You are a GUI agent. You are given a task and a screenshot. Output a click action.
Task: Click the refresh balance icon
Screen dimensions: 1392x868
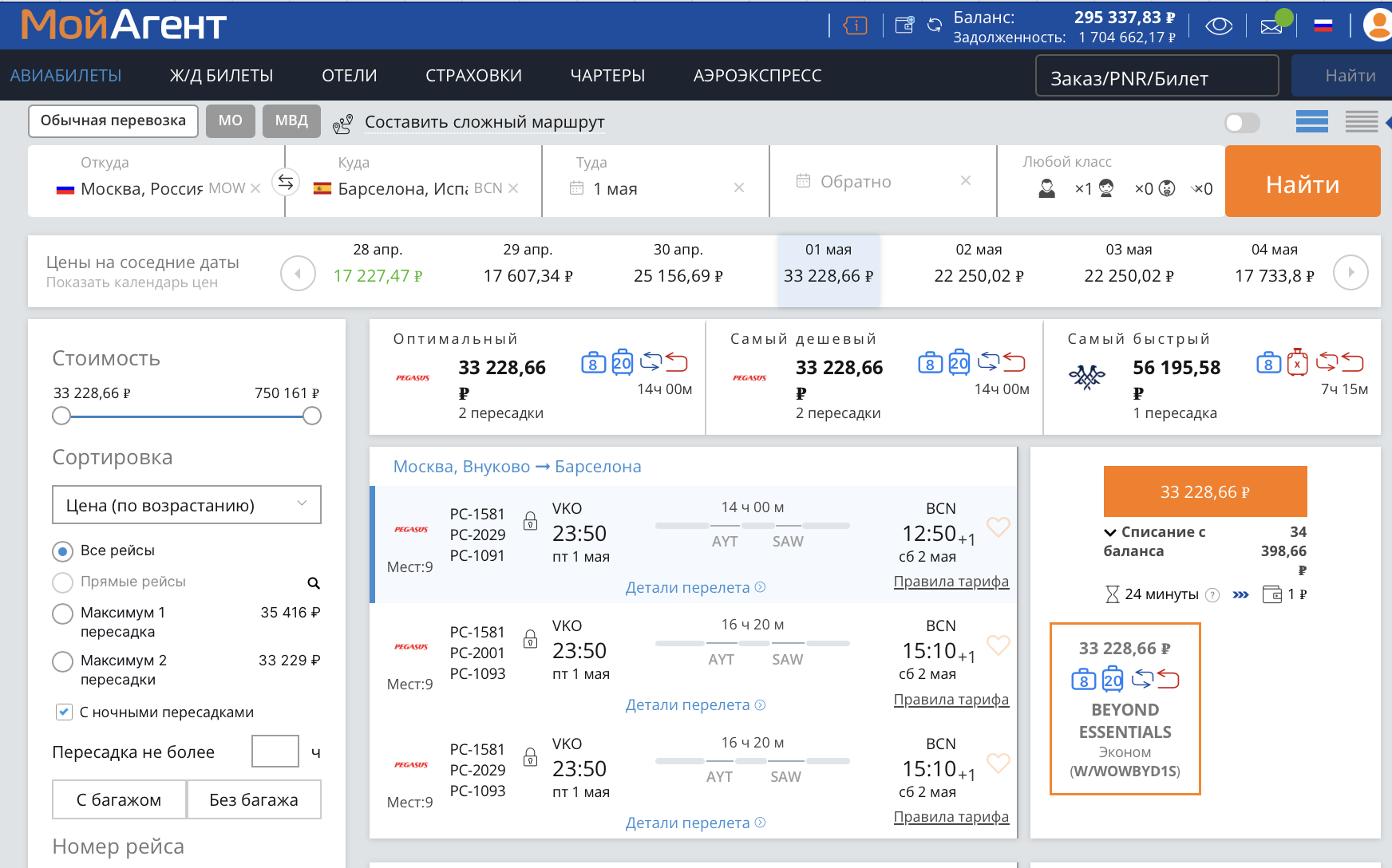click(x=935, y=26)
